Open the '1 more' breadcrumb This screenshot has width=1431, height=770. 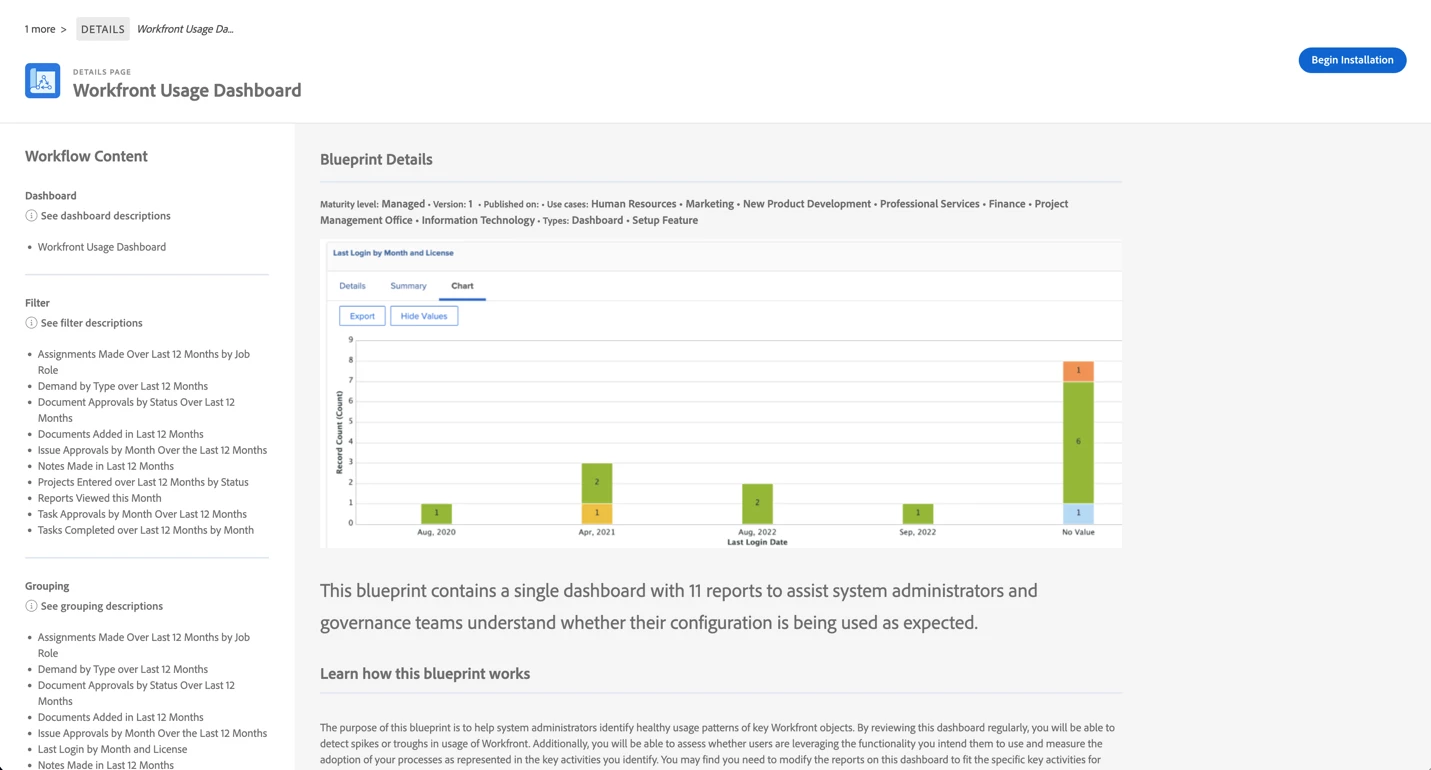coord(40,29)
